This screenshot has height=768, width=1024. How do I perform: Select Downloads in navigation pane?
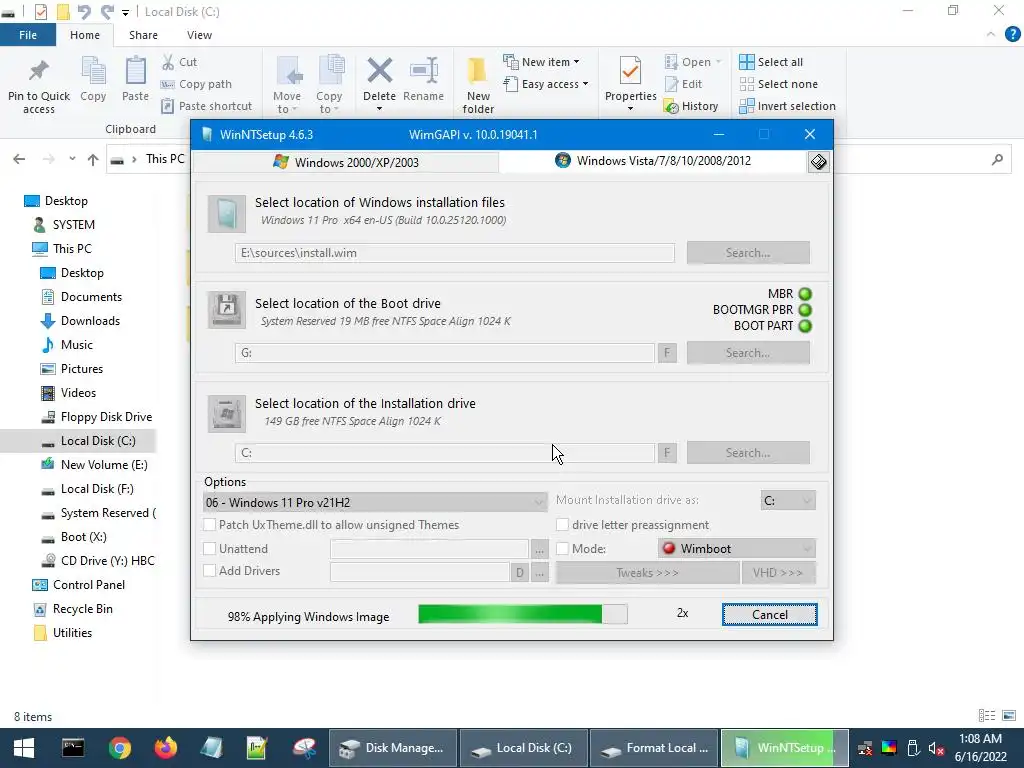[81, 321]
